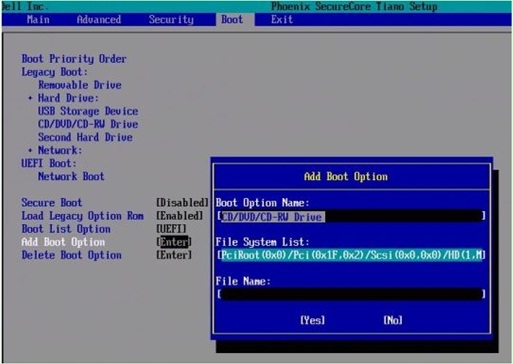
Task: Open the Exit tab
Action: [x=282, y=20]
